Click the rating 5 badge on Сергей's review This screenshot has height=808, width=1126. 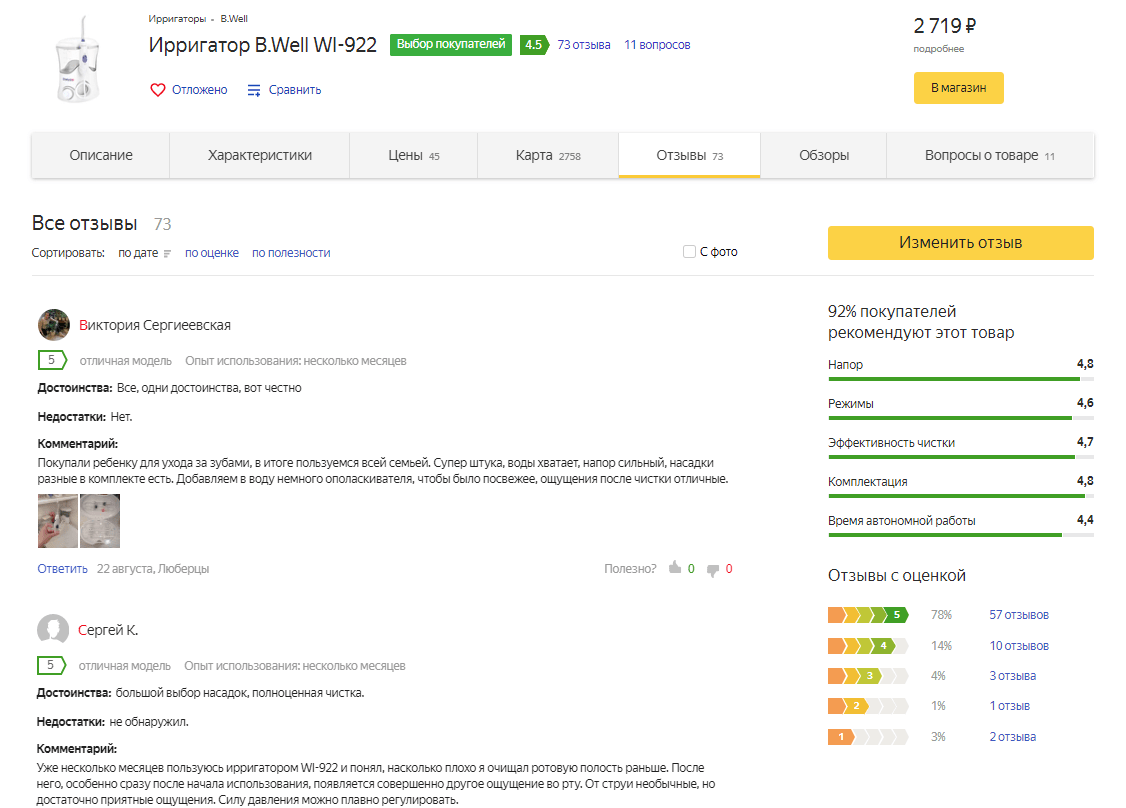tap(51, 665)
